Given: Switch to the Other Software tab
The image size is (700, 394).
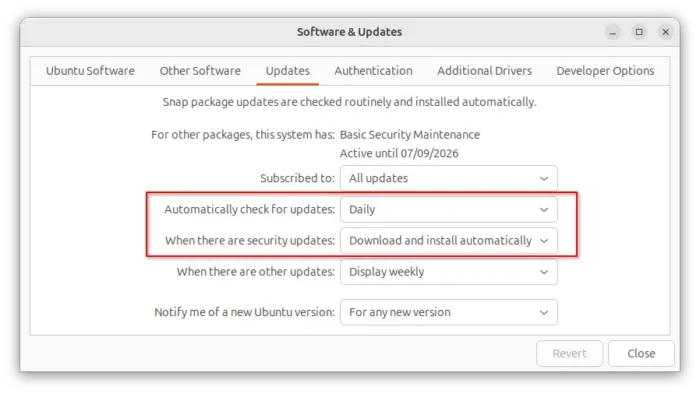Looking at the screenshot, I should [200, 71].
